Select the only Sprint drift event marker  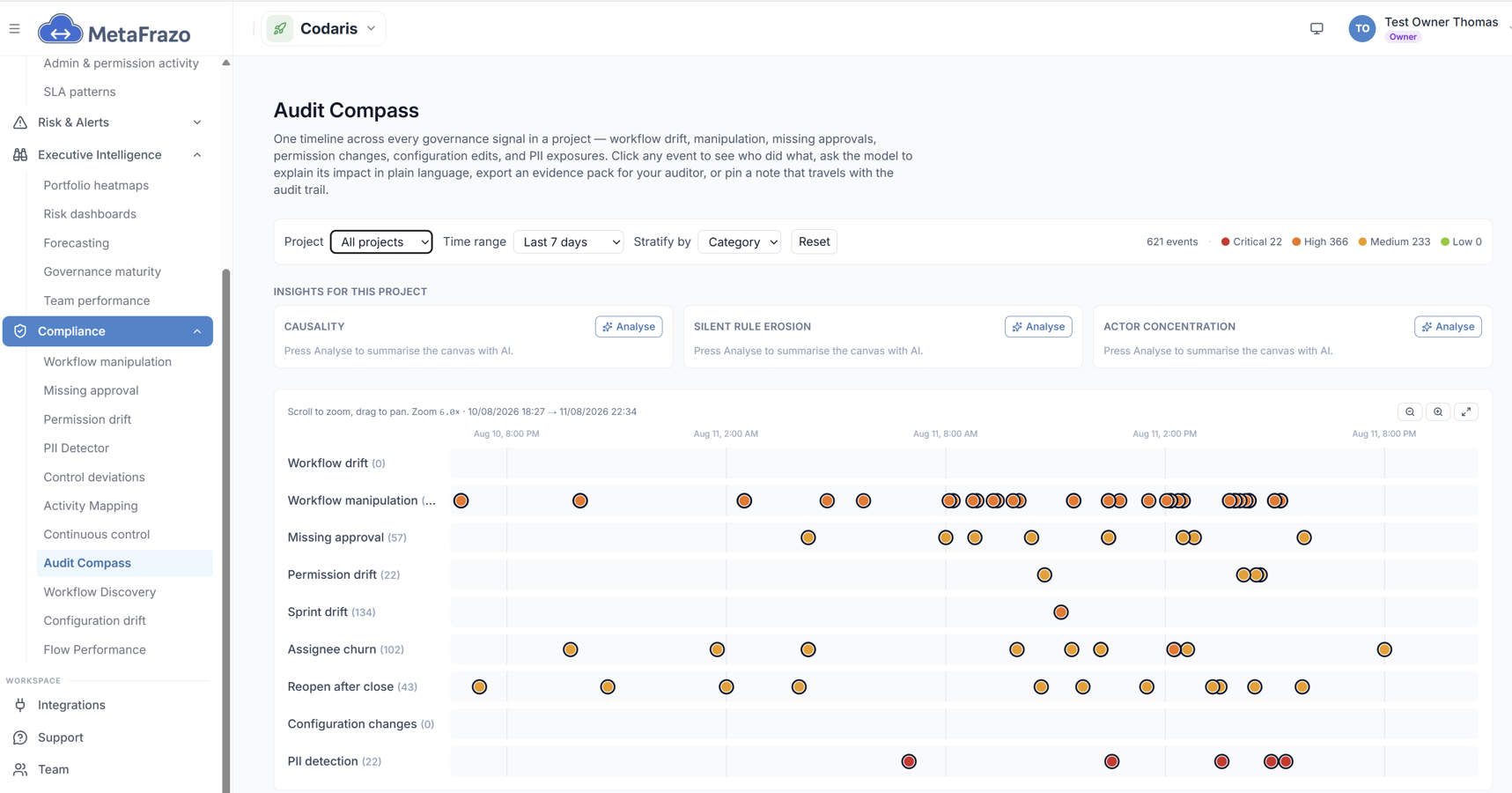click(x=1061, y=612)
